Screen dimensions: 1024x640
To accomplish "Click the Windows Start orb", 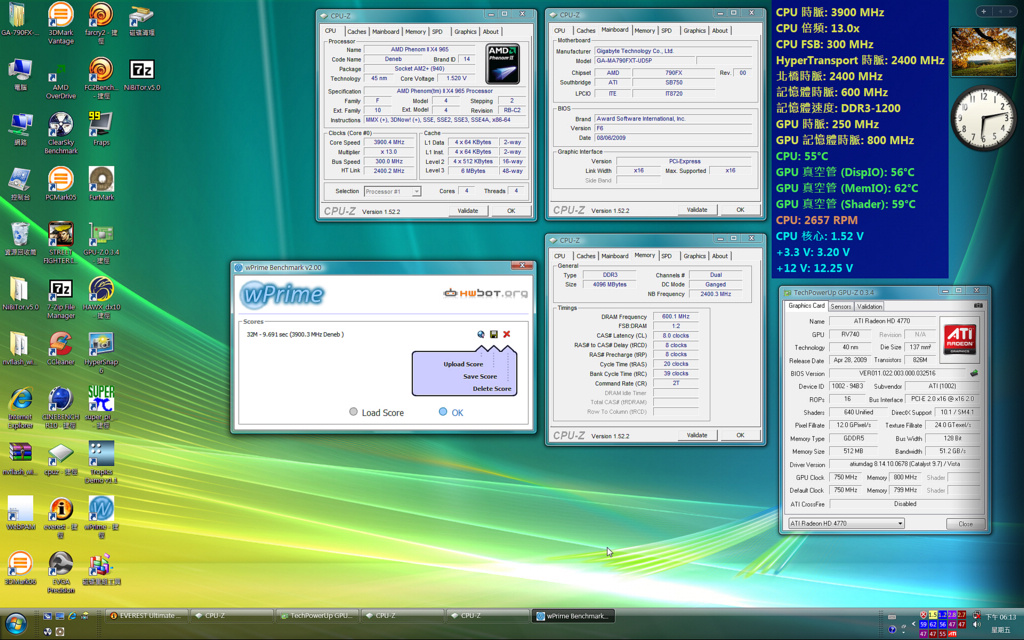I will [x=16, y=624].
